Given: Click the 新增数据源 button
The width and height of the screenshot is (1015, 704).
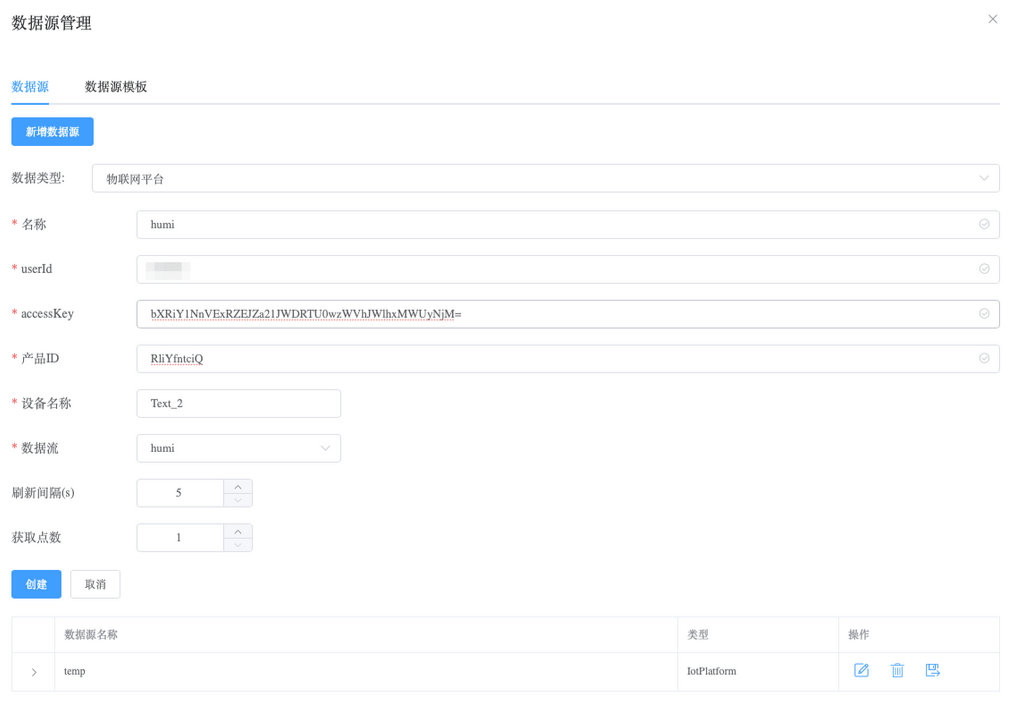Looking at the screenshot, I should [52, 132].
